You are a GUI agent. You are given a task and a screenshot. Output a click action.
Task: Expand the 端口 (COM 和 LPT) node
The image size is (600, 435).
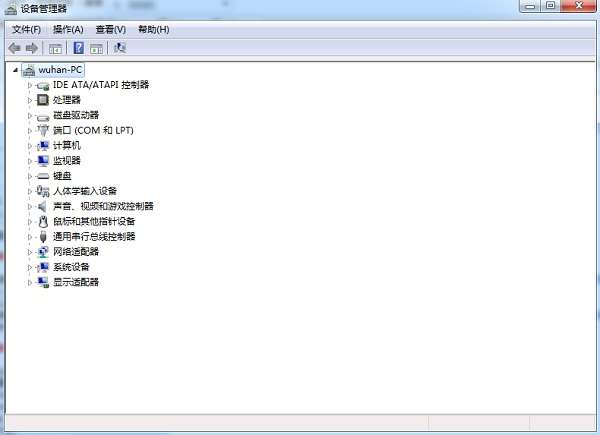point(29,131)
